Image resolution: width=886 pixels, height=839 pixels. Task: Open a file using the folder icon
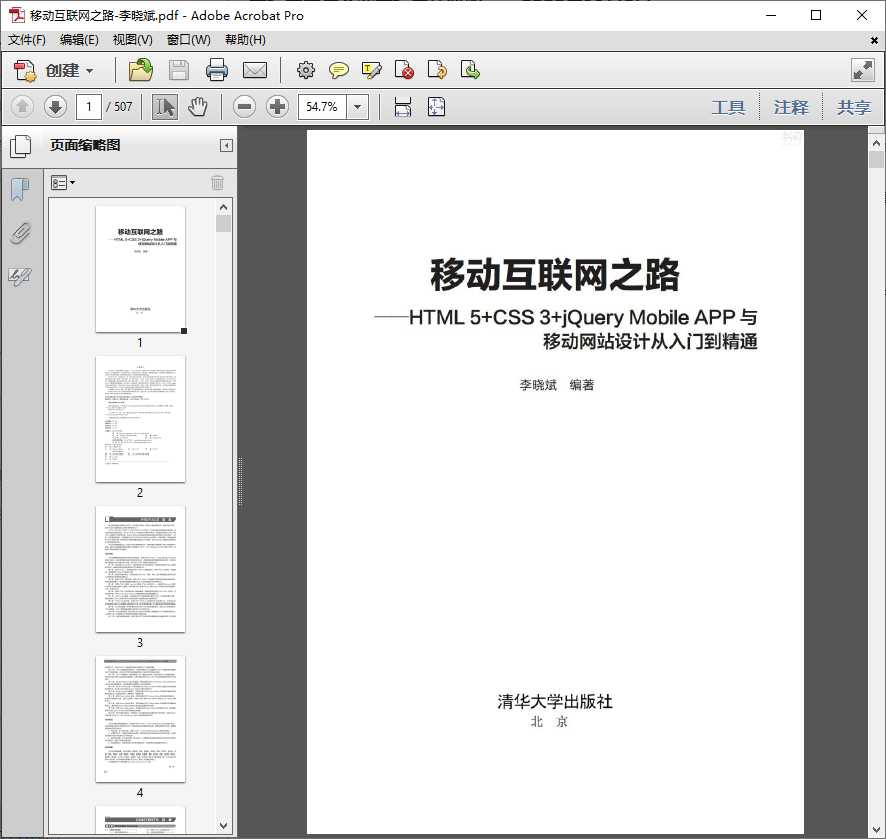pyautogui.click(x=140, y=70)
